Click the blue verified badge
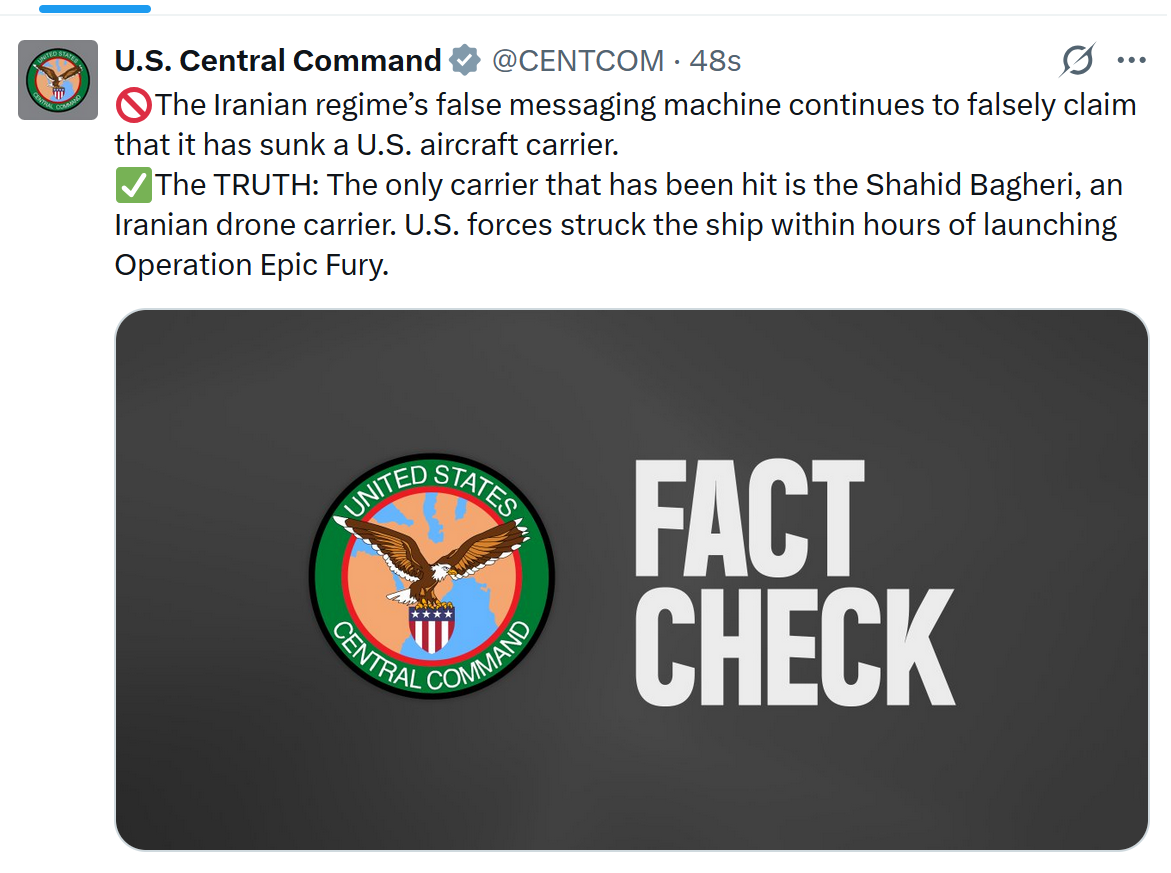The image size is (1171, 873). pyautogui.click(x=464, y=61)
